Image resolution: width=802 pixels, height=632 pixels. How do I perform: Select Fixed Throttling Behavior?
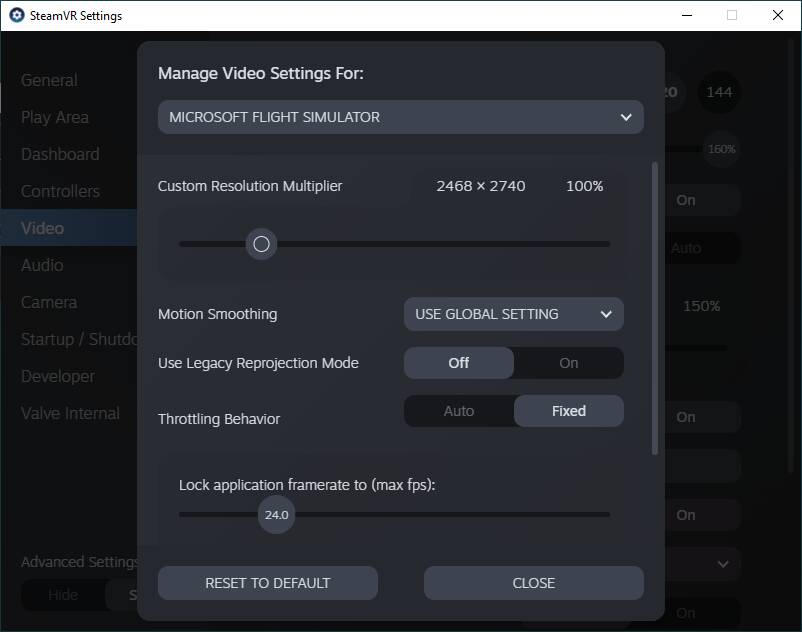pyautogui.click(x=568, y=411)
